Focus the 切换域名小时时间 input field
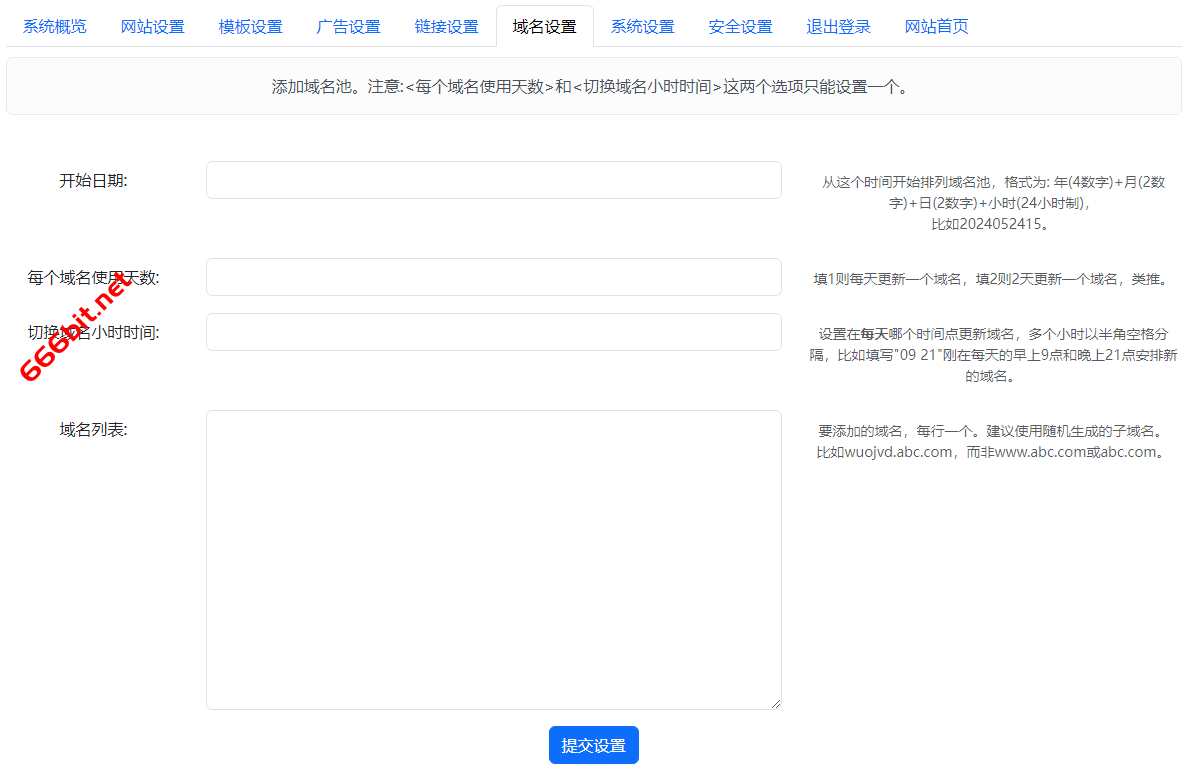Viewport: 1187px width, 771px height. click(x=493, y=331)
